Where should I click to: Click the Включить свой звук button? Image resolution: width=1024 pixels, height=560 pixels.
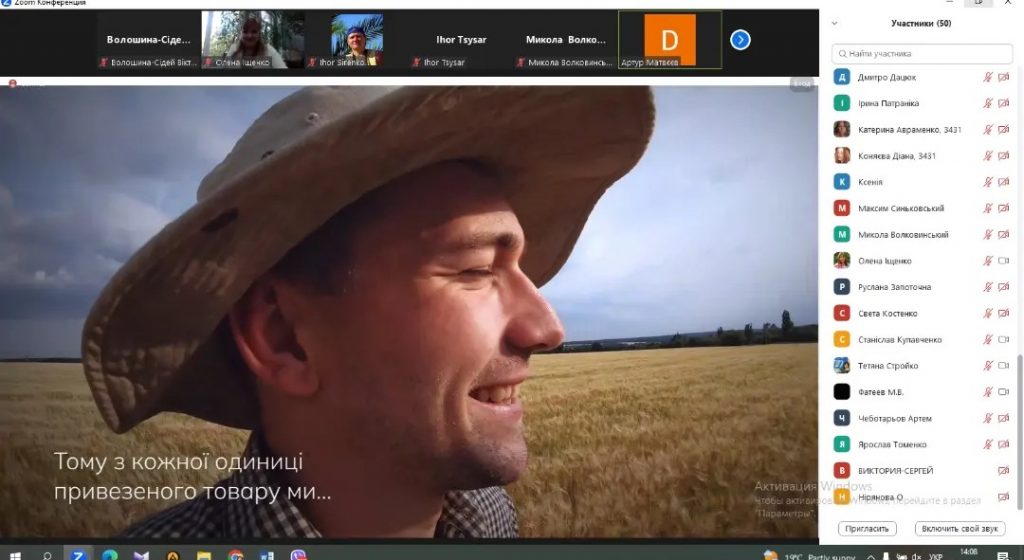[x=959, y=528]
